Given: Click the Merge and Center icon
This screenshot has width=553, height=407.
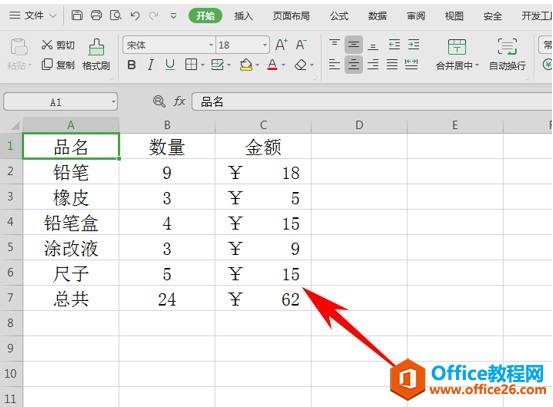Looking at the screenshot, I should (x=457, y=46).
